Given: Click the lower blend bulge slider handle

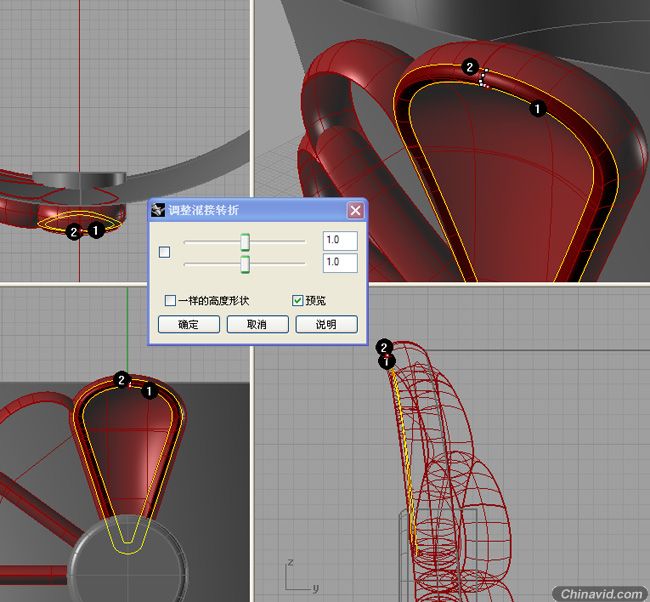Looking at the screenshot, I should 245,264.
